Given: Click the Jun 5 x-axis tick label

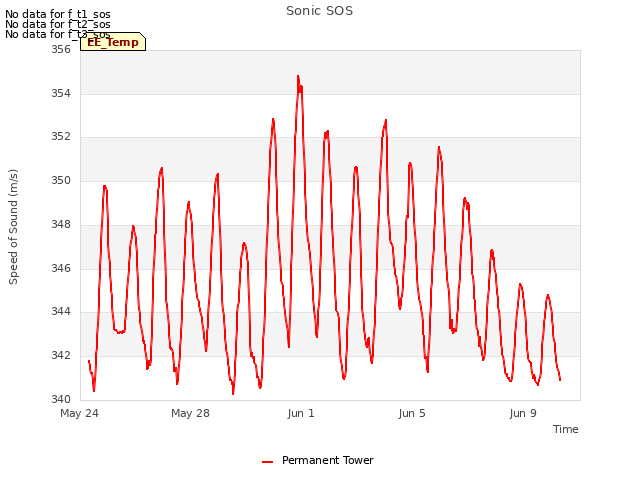Looking at the screenshot, I should 412,413.
